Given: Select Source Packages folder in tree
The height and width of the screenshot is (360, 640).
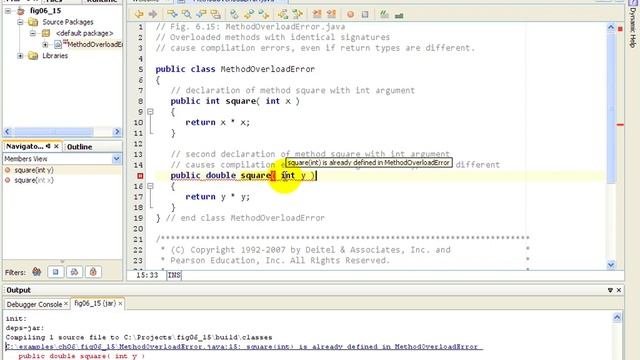Looking at the screenshot, I should (68, 22).
